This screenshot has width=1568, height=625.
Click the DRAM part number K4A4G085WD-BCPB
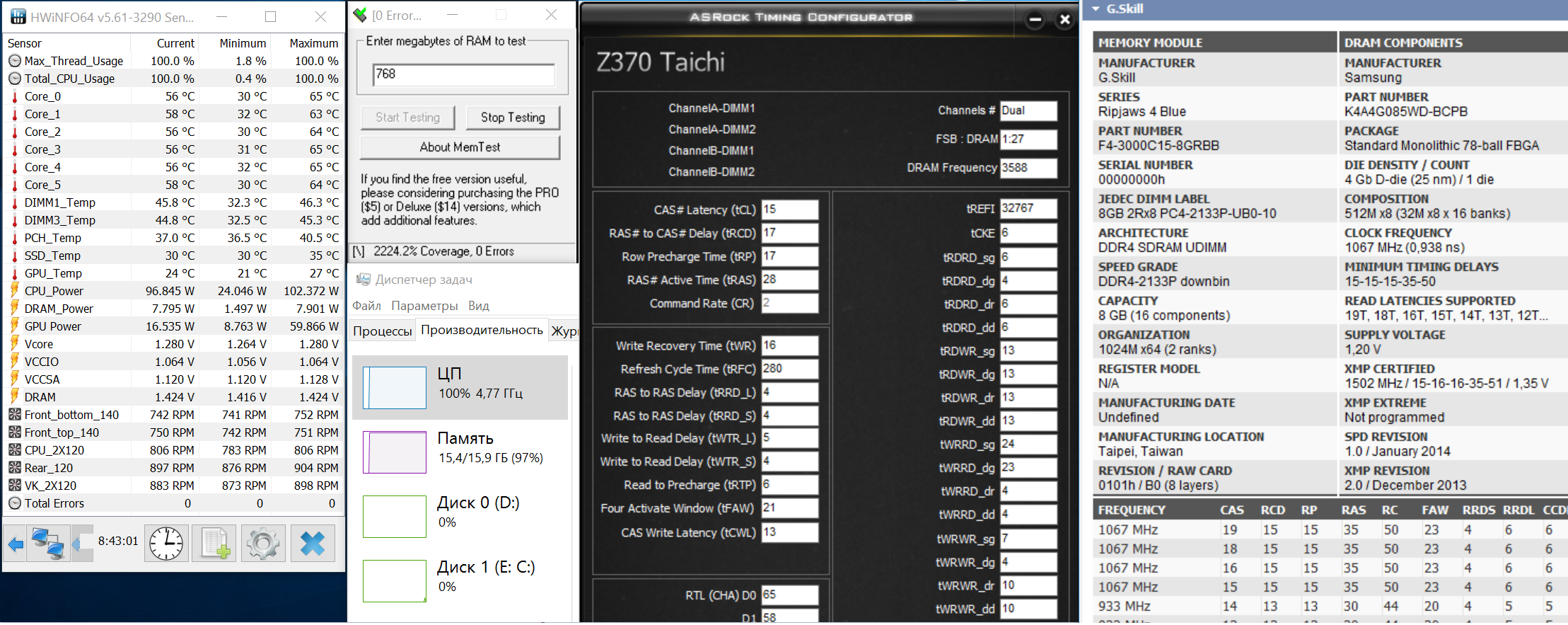point(1406,112)
